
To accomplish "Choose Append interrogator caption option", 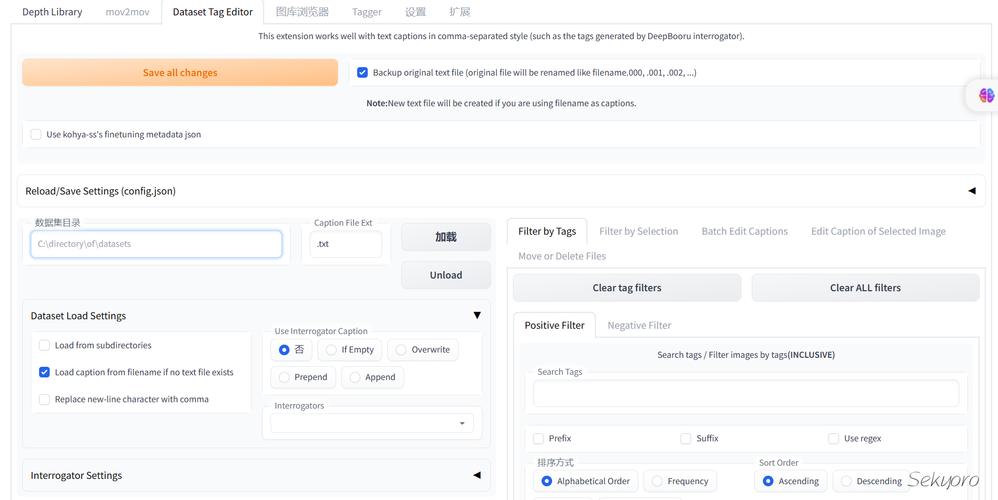I will tap(372, 377).
